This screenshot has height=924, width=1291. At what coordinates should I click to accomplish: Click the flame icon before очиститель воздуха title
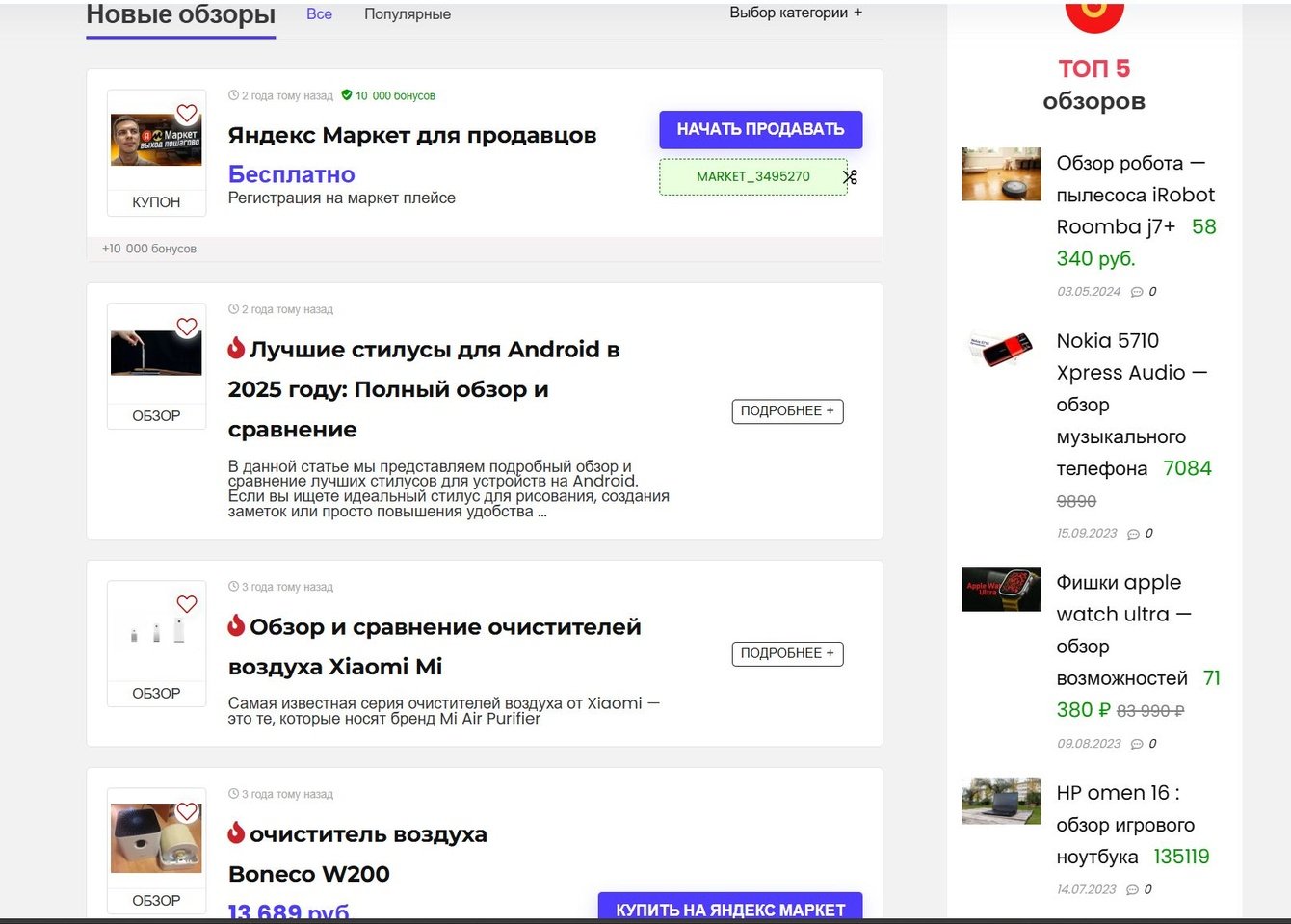click(236, 832)
